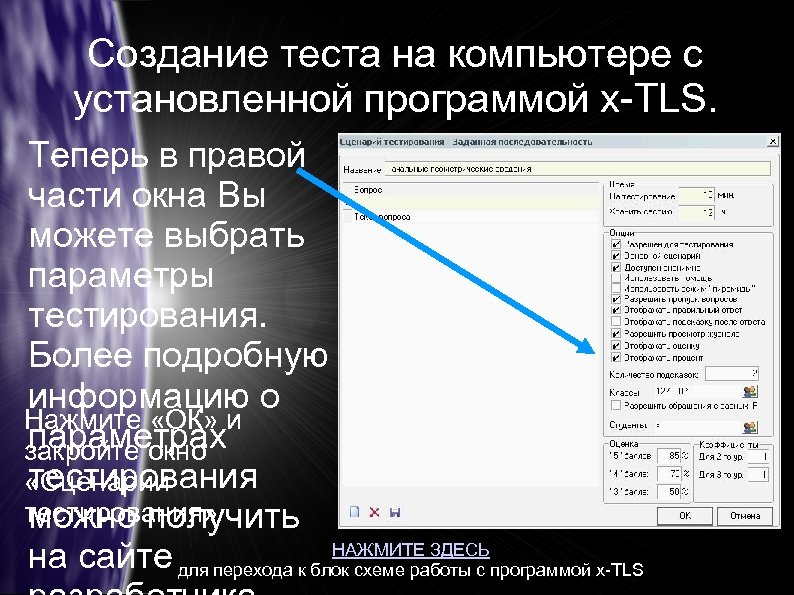Toggle 'Разрешен для тестирования' checkbox
The height and width of the screenshot is (595, 794).
click(616, 244)
